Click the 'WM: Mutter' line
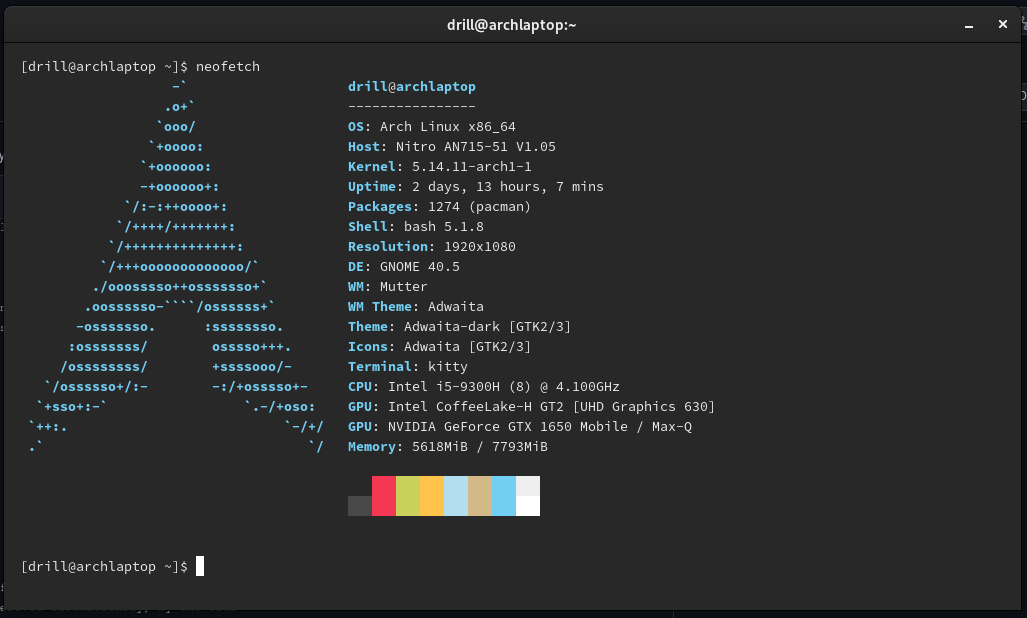 coord(388,287)
